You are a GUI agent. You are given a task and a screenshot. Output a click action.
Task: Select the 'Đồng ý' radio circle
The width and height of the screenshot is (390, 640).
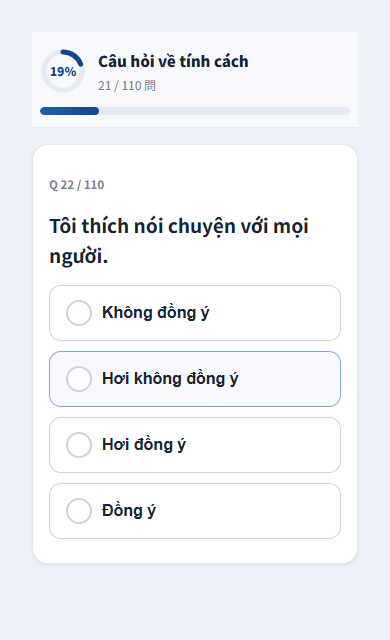tap(79, 511)
